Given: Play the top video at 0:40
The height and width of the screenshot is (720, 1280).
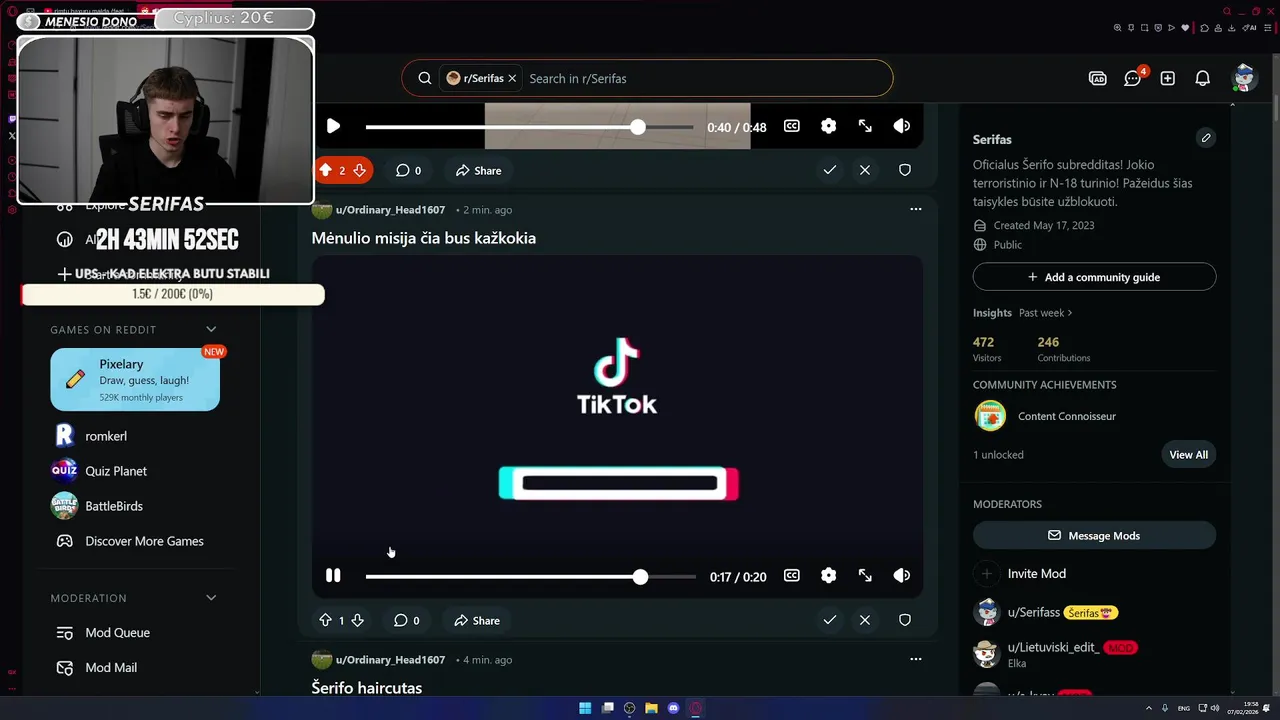Looking at the screenshot, I should click(333, 126).
